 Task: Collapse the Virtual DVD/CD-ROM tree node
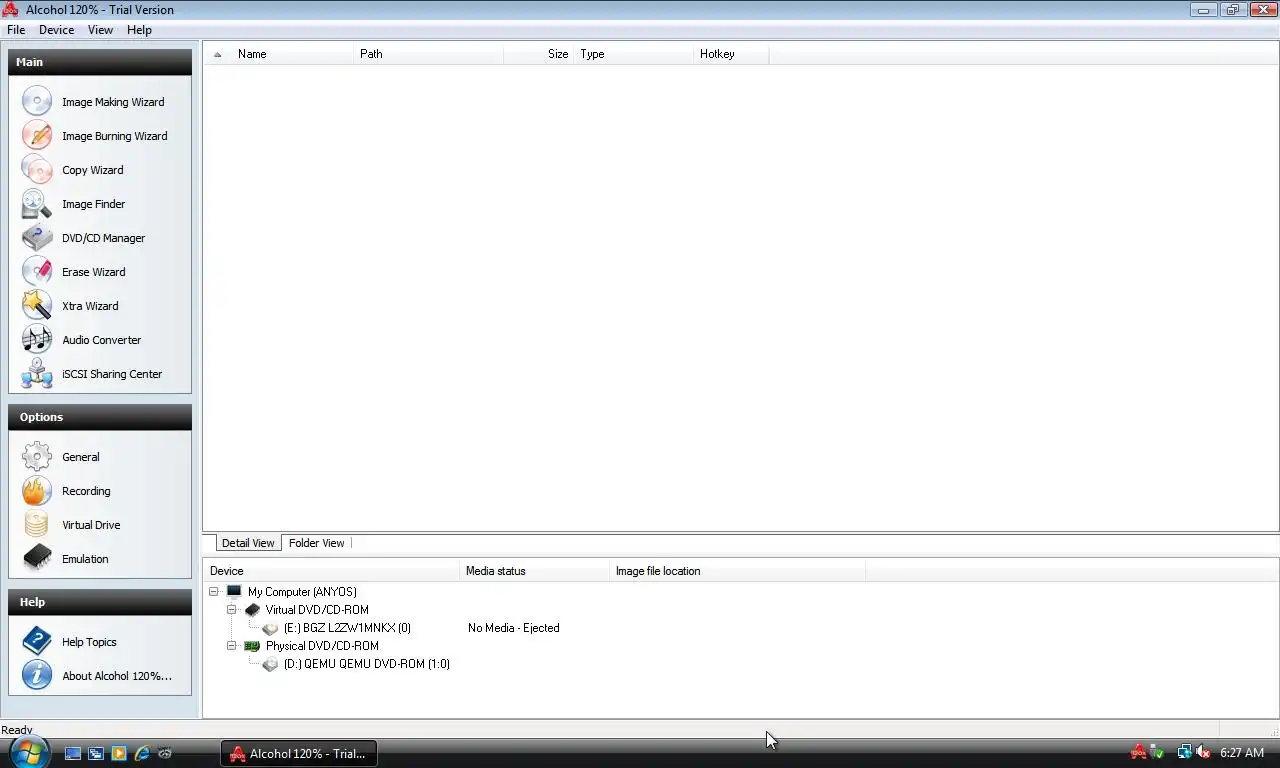coord(232,610)
